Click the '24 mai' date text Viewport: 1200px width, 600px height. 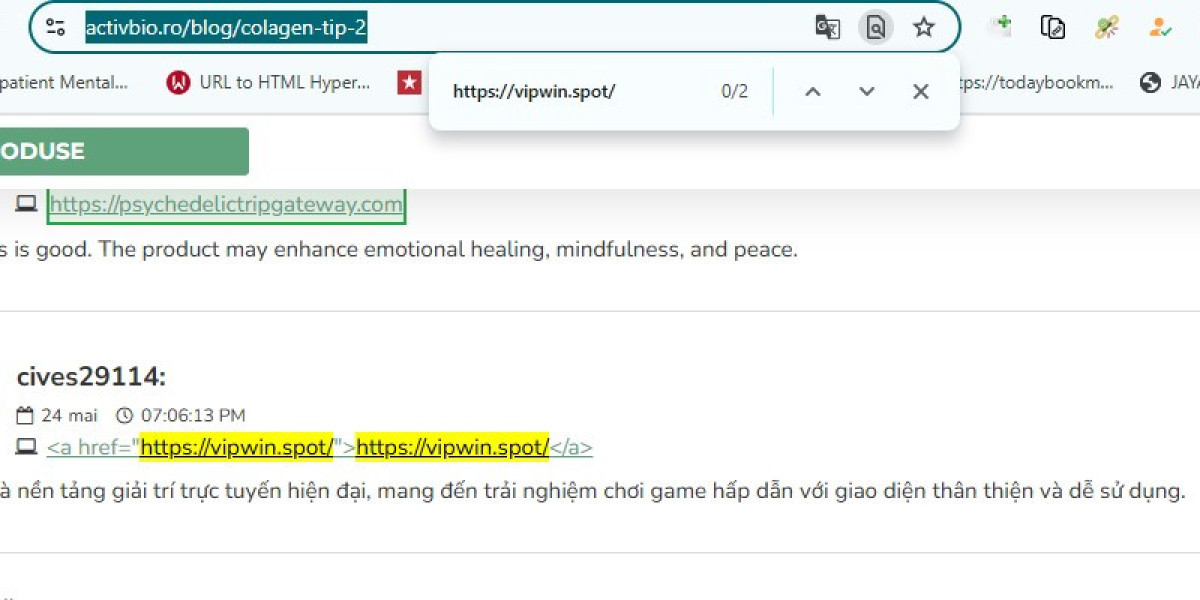[x=69, y=415]
